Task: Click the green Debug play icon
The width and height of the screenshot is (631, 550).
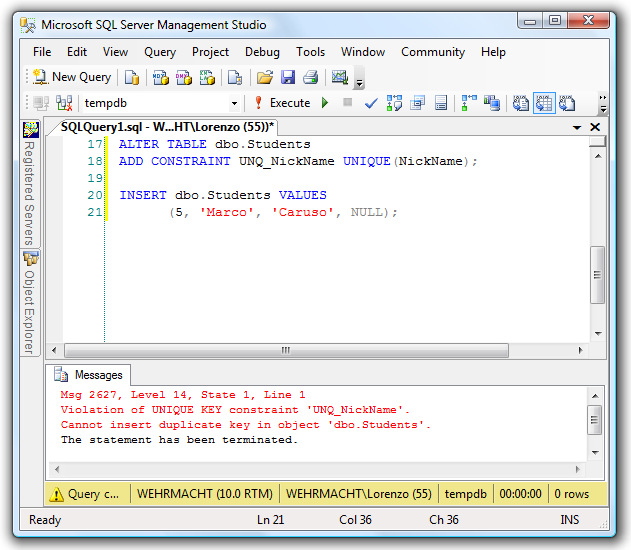Action: coord(325,103)
